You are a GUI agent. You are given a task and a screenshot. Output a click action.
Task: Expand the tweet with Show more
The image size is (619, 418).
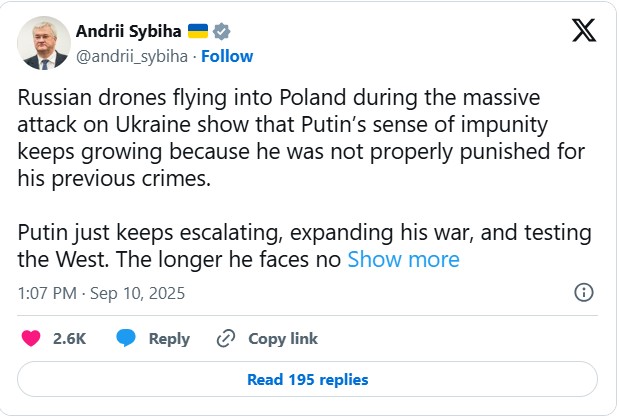[x=403, y=260]
